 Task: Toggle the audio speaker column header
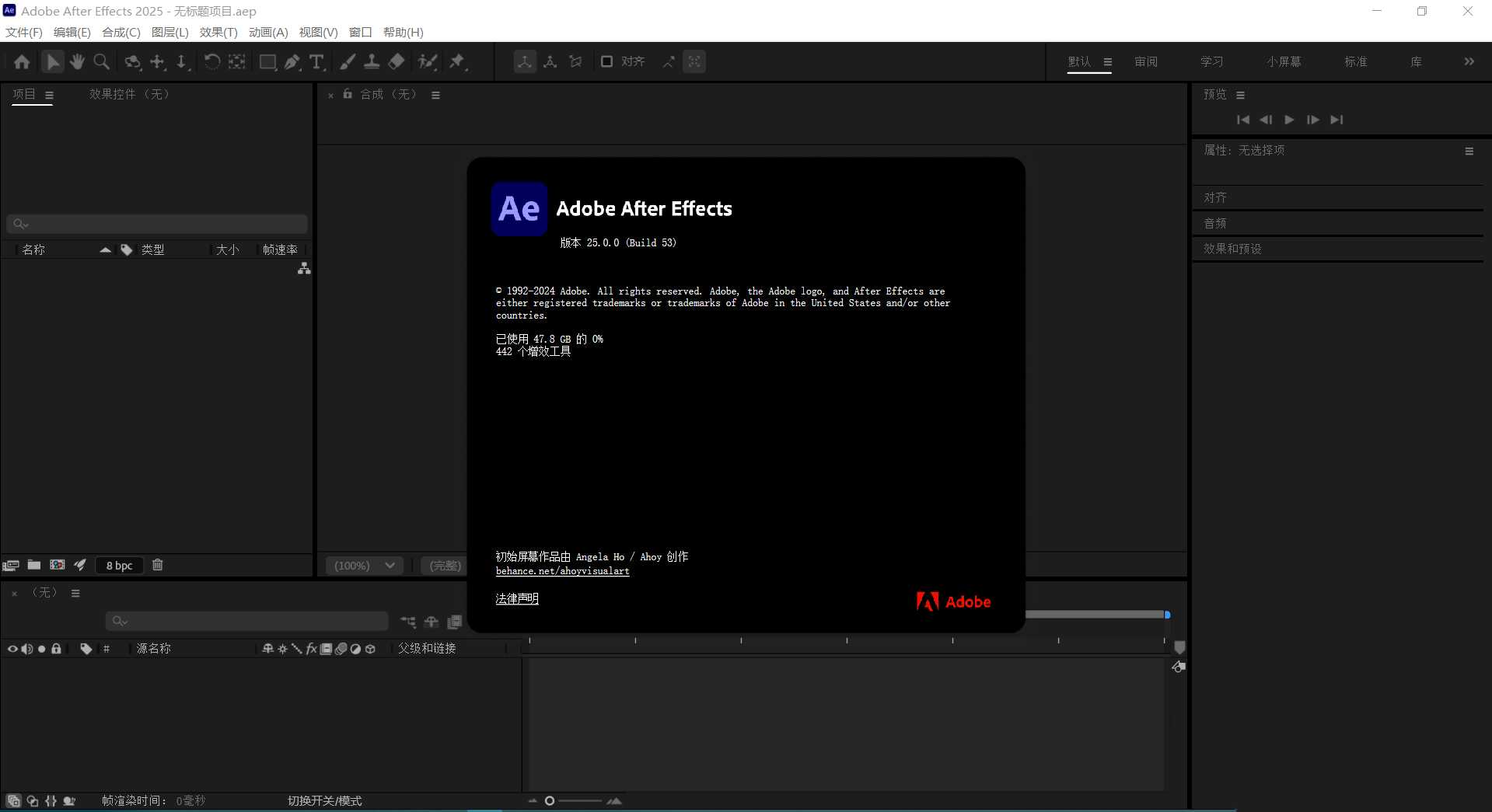click(27, 649)
